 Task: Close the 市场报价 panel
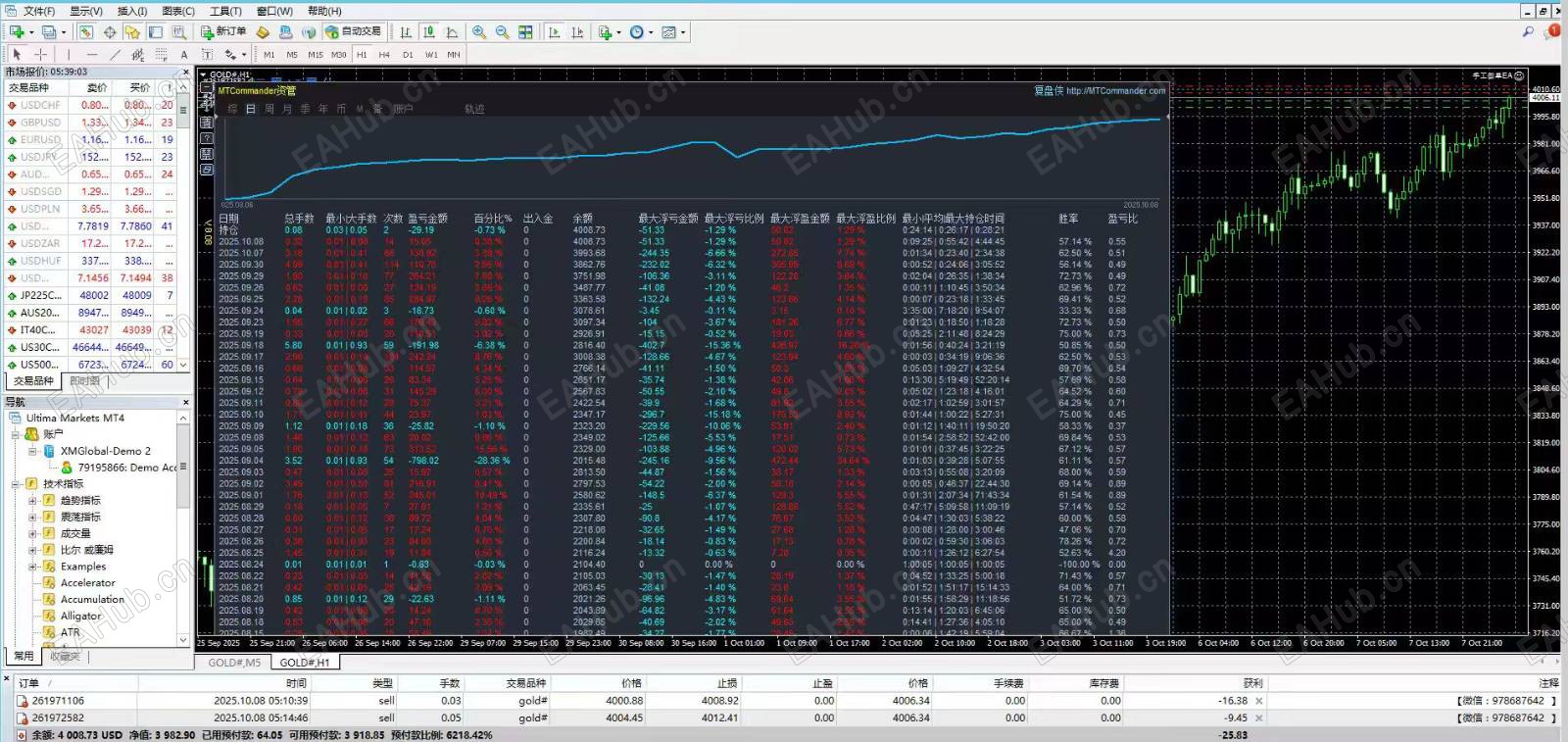185,72
